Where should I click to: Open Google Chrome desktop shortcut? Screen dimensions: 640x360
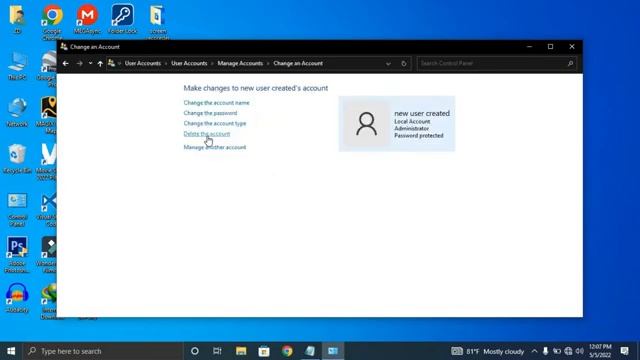pyautogui.click(x=52, y=22)
